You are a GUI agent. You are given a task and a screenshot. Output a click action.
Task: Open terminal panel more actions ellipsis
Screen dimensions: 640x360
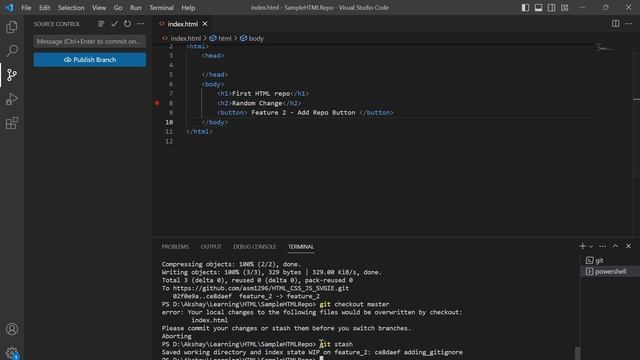pyautogui.click(x=602, y=246)
